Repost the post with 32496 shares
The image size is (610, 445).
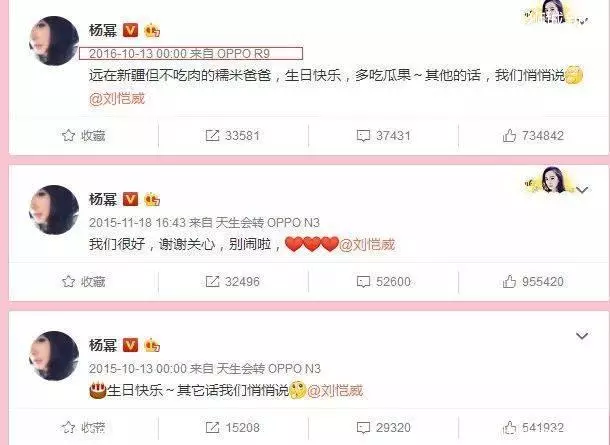(x=233, y=281)
